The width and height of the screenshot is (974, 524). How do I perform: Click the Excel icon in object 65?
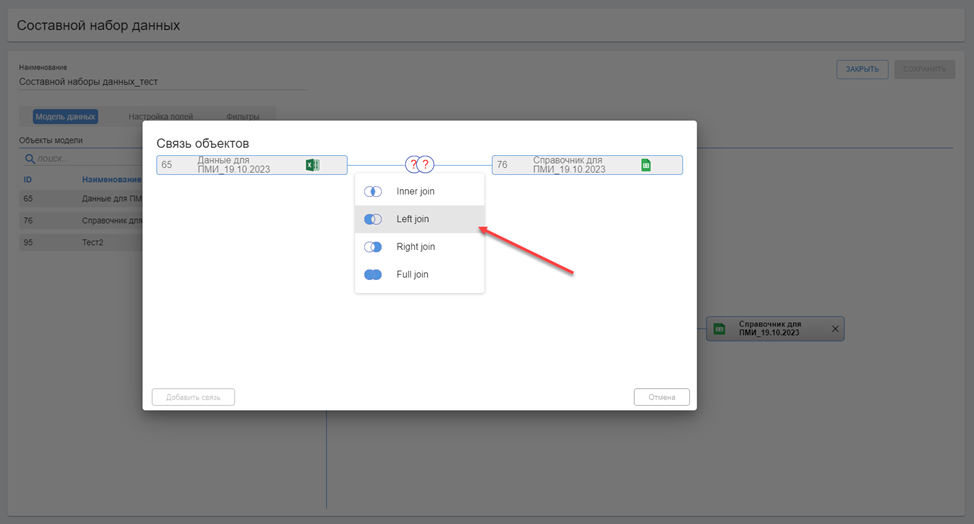click(x=312, y=165)
